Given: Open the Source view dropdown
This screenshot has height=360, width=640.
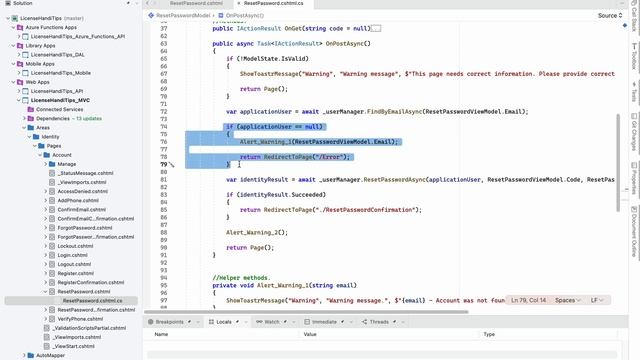Looking at the screenshot, I should click(610, 16).
